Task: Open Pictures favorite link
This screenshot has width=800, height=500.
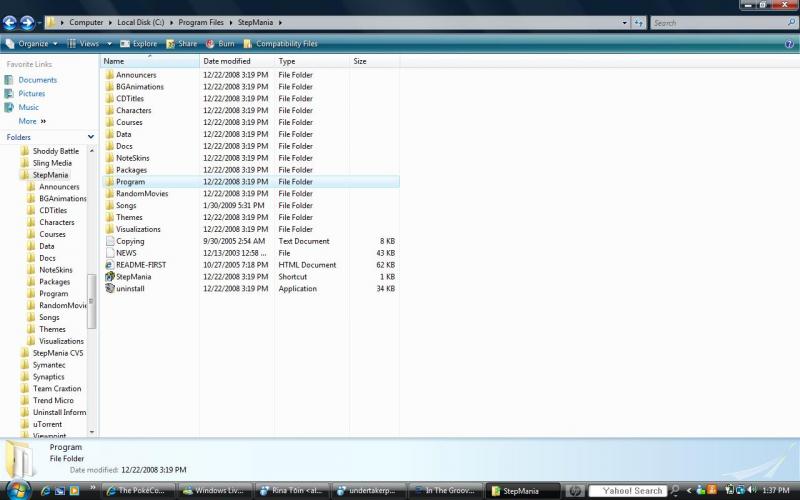Action: pos(32,94)
